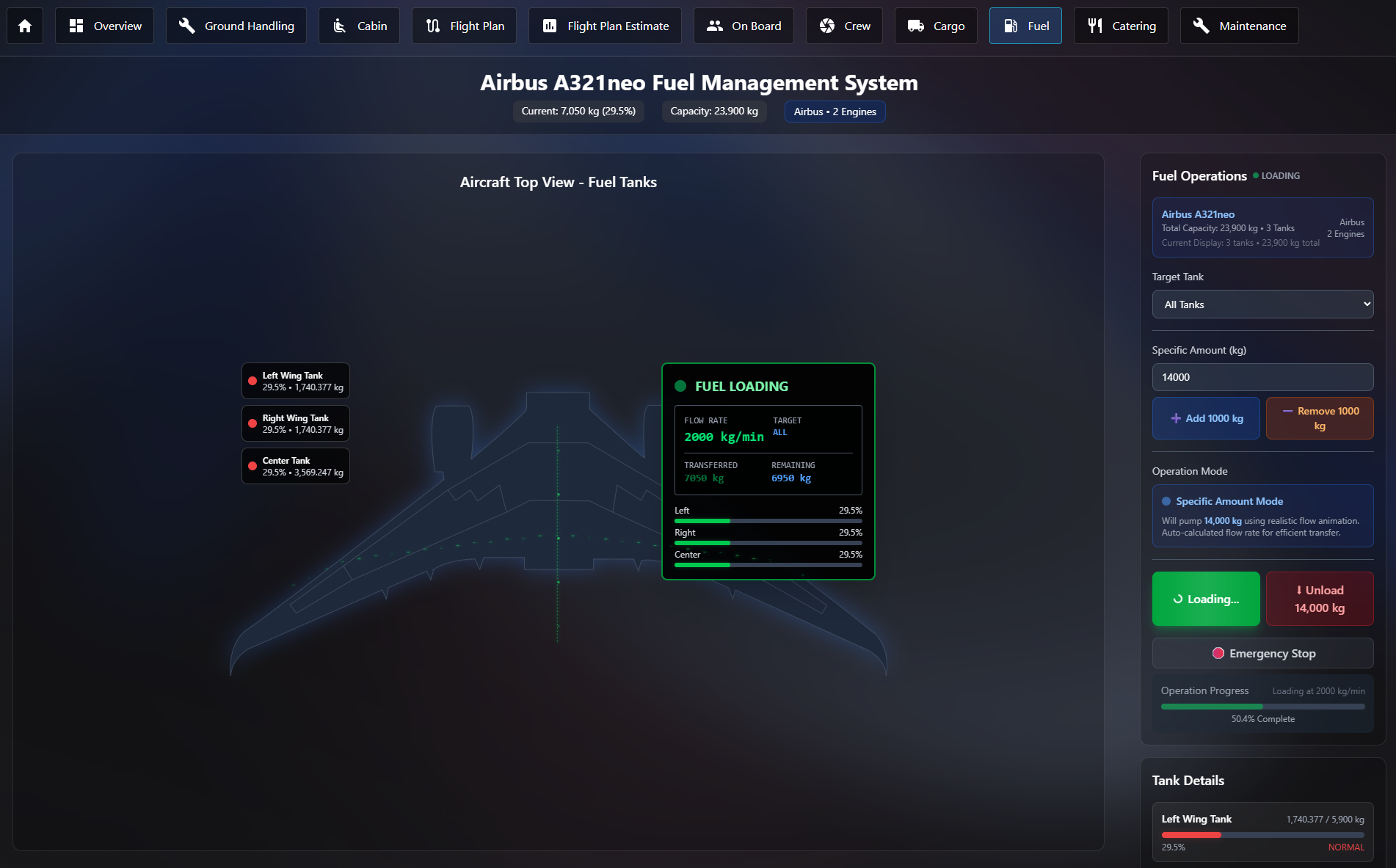
Task: Switch to the Maintenance tab
Action: click(1239, 26)
